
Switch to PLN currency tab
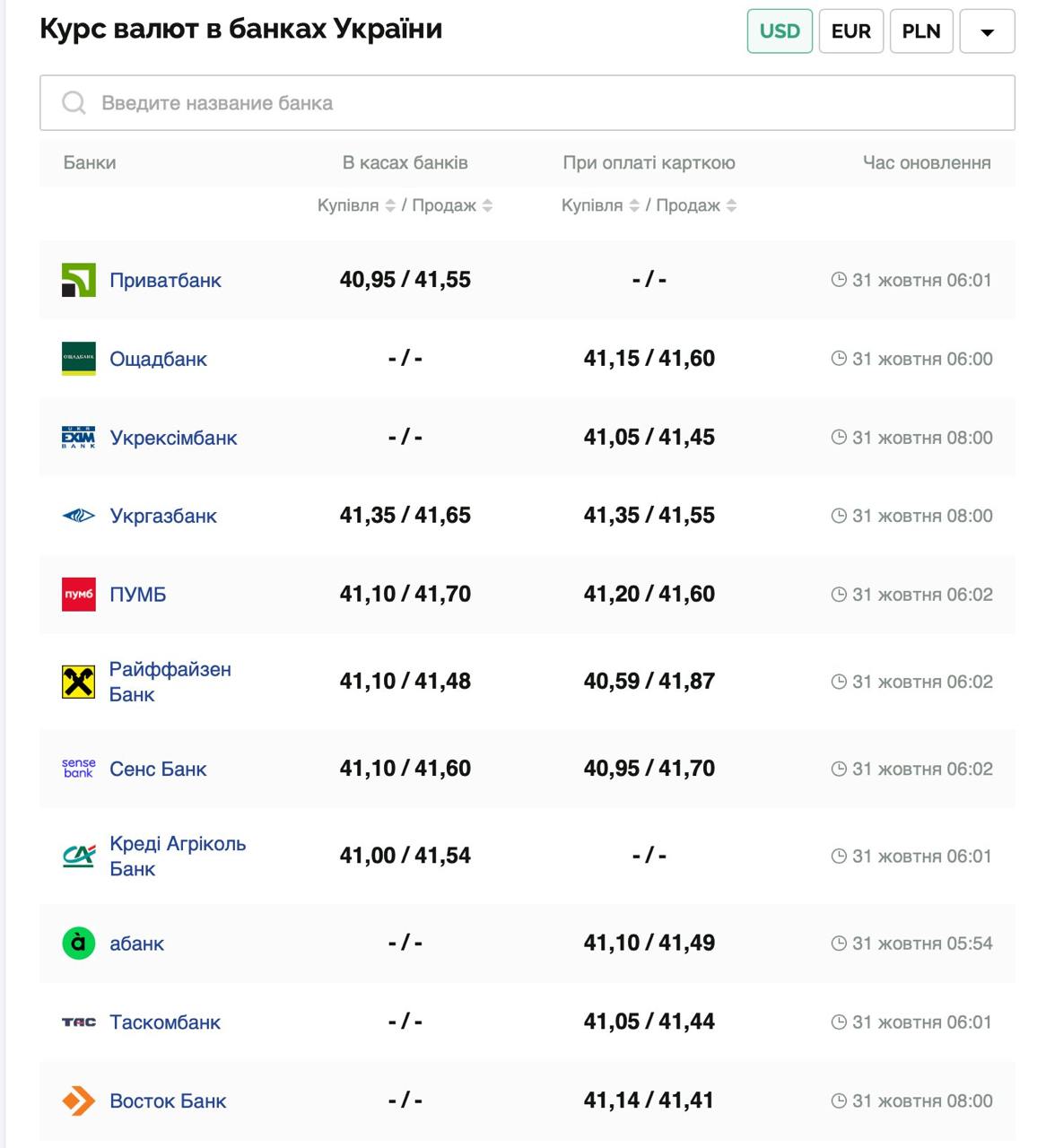(920, 31)
